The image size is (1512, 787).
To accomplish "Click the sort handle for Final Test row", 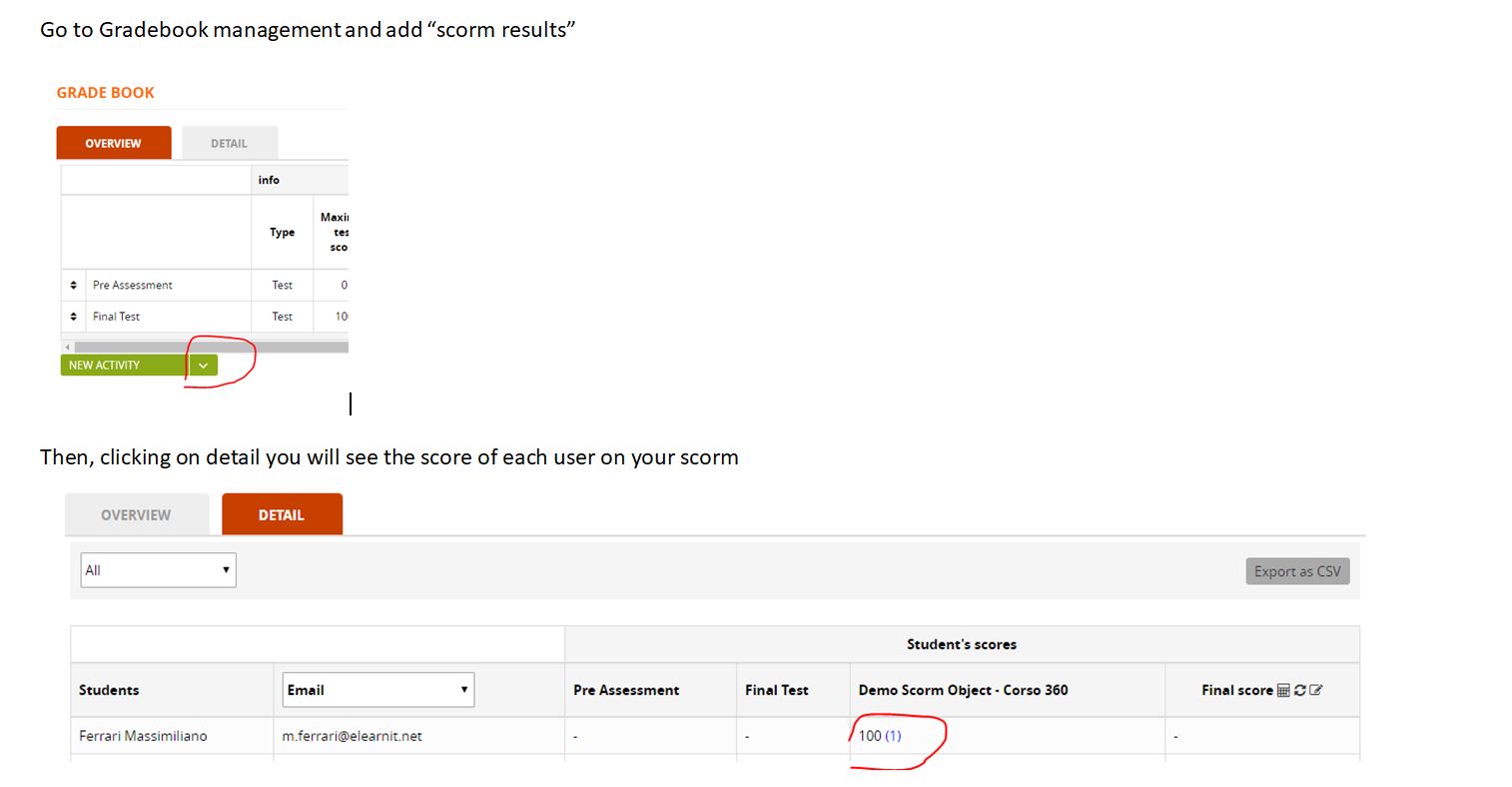I will click(x=73, y=317).
